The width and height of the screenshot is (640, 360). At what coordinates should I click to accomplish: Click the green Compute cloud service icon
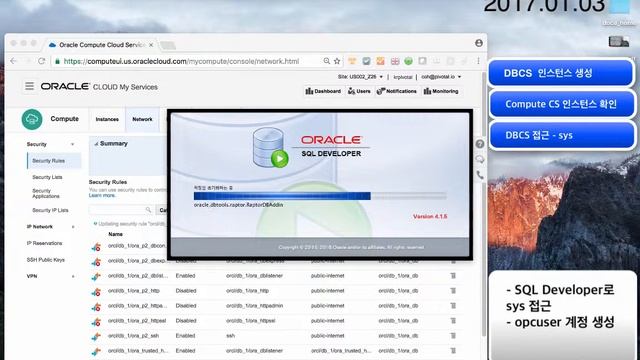[x=32, y=119]
